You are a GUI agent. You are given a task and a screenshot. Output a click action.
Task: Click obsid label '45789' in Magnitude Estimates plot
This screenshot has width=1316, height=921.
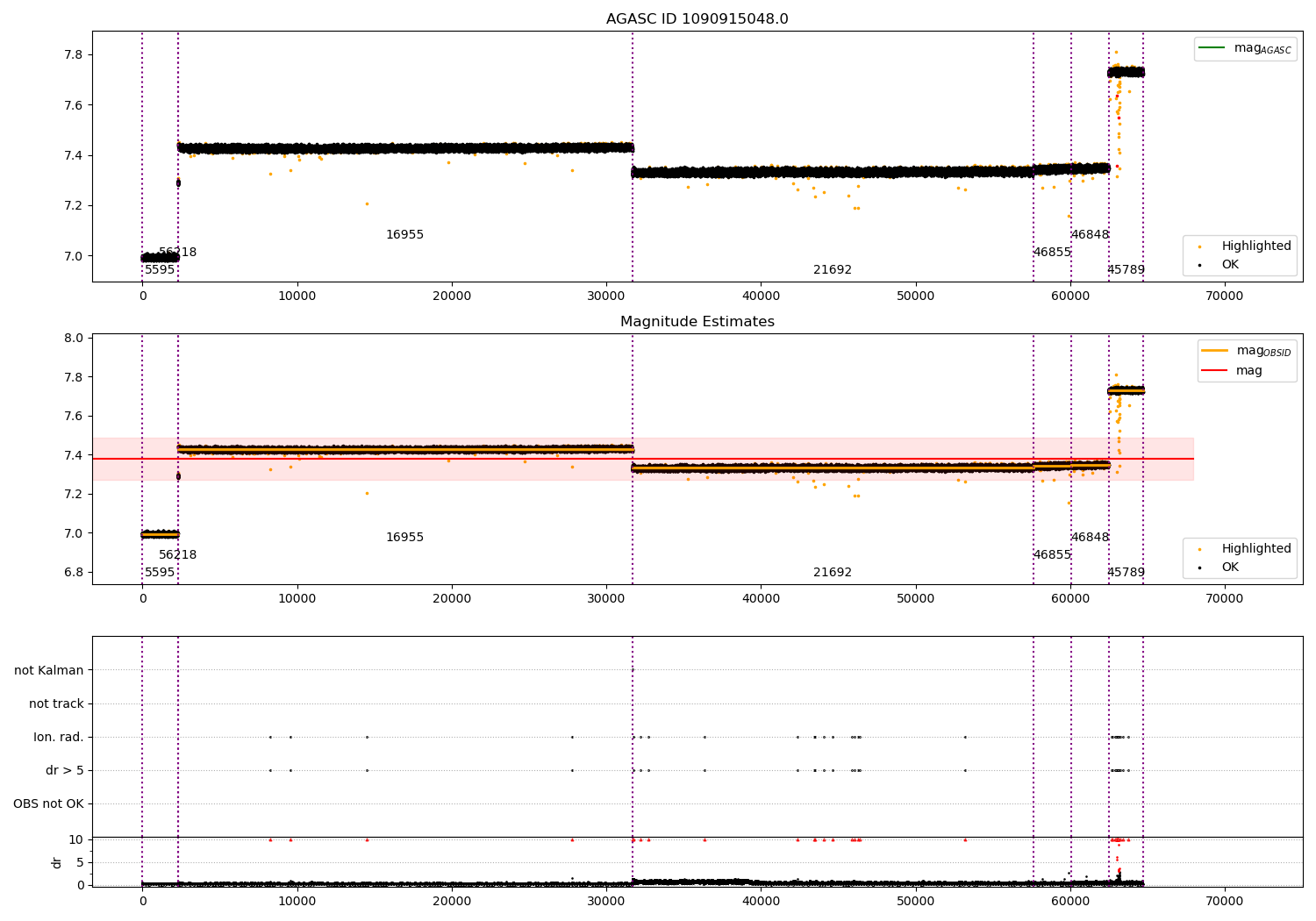[1126, 573]
